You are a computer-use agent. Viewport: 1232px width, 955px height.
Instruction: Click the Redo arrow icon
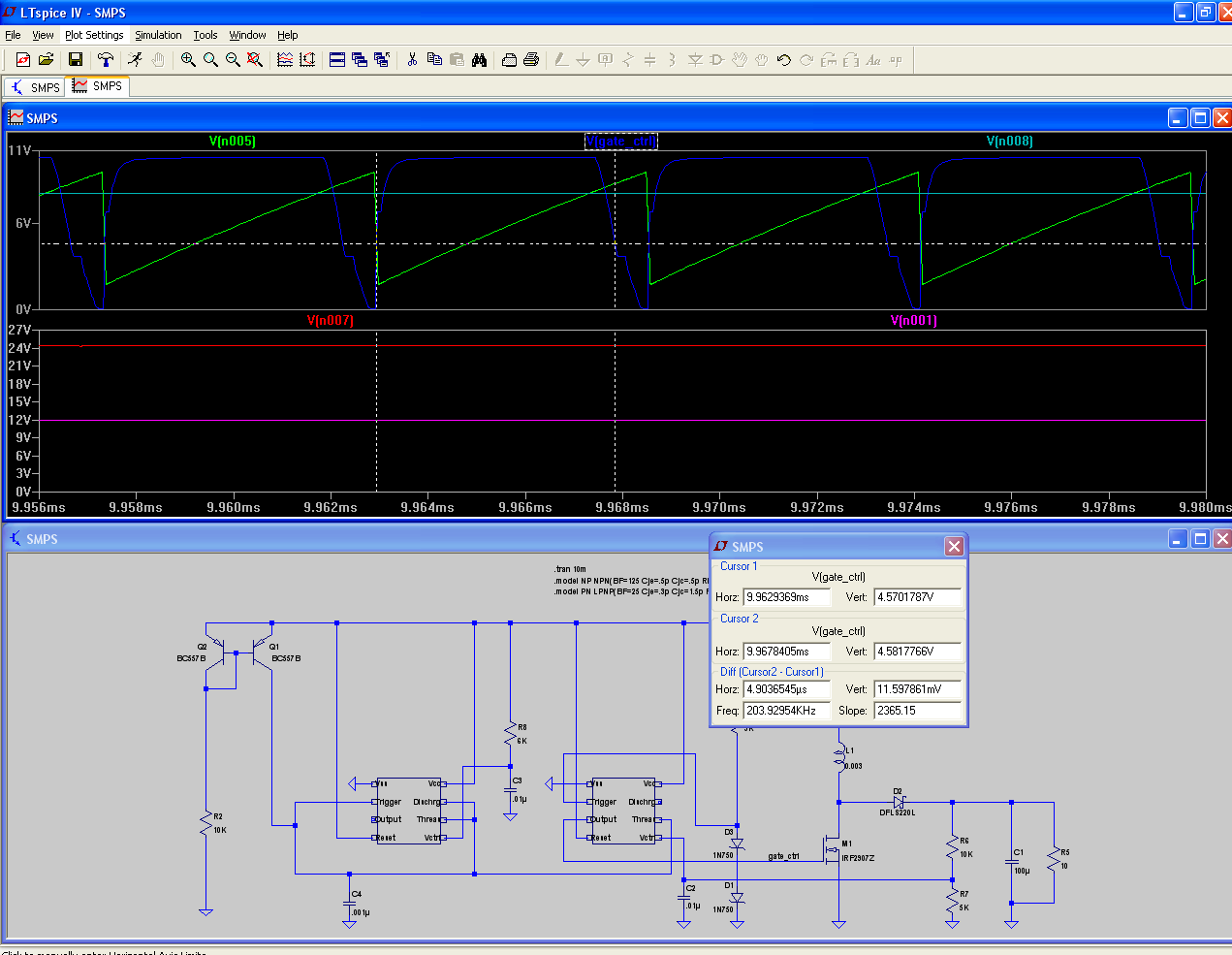(806, 60)
